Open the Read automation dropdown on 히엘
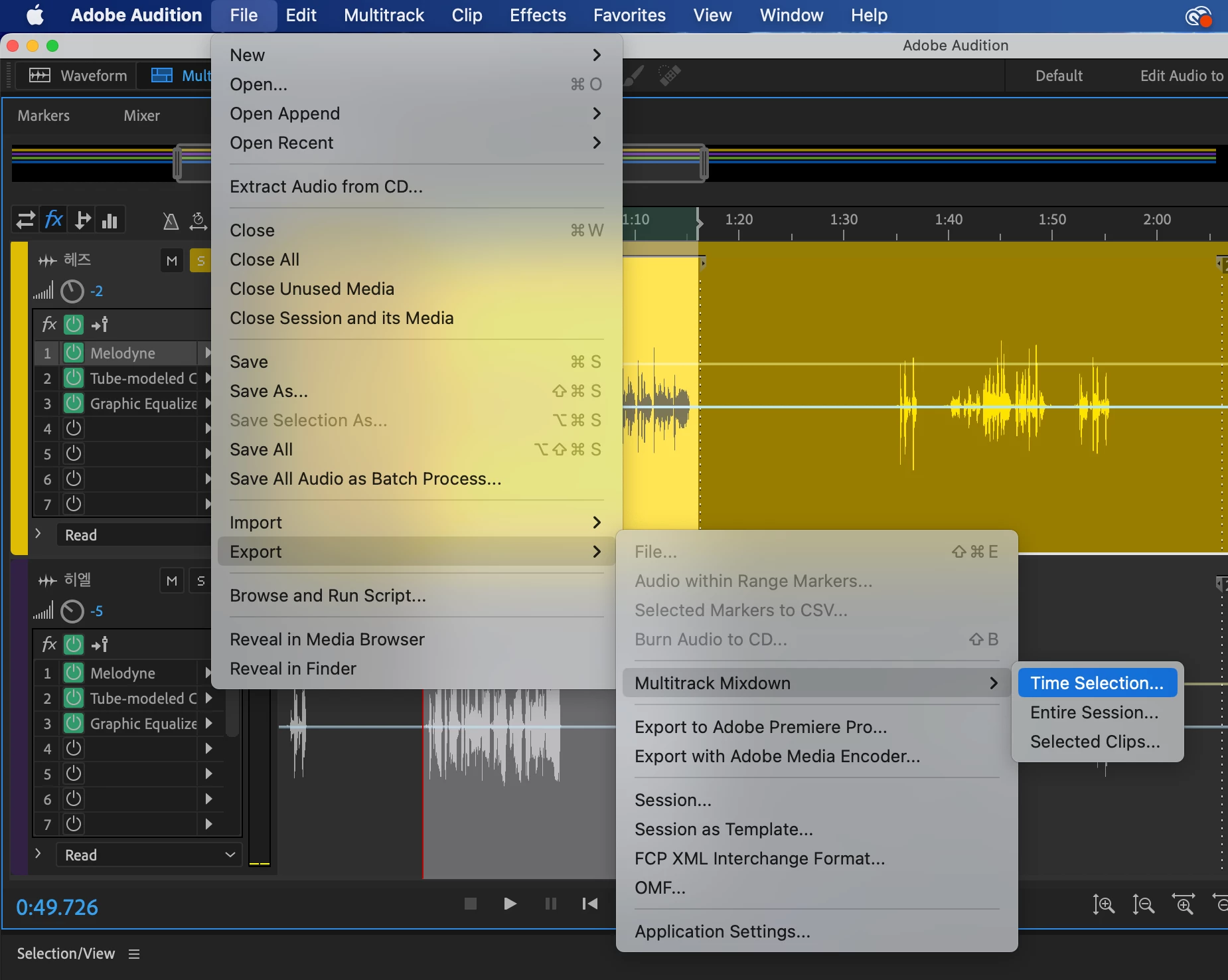 pos(149,855)
